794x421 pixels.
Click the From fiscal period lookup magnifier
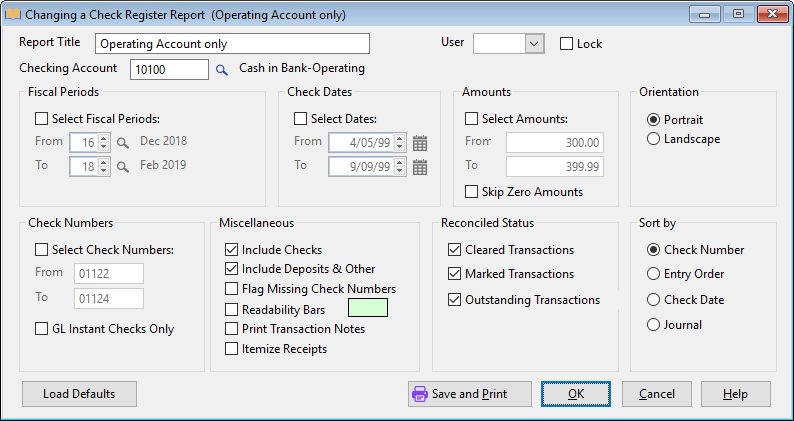point(123,142)
